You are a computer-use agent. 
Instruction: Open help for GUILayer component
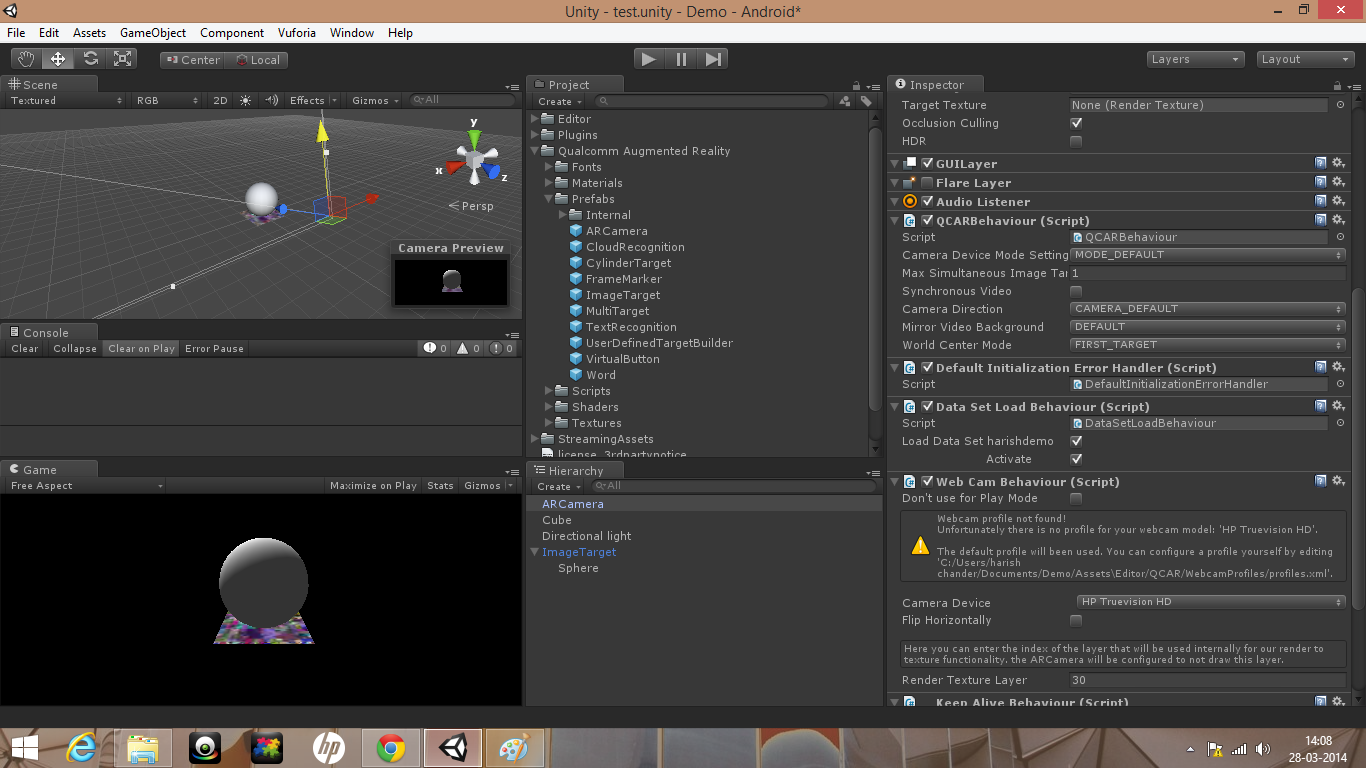(x=1321, y=163)
